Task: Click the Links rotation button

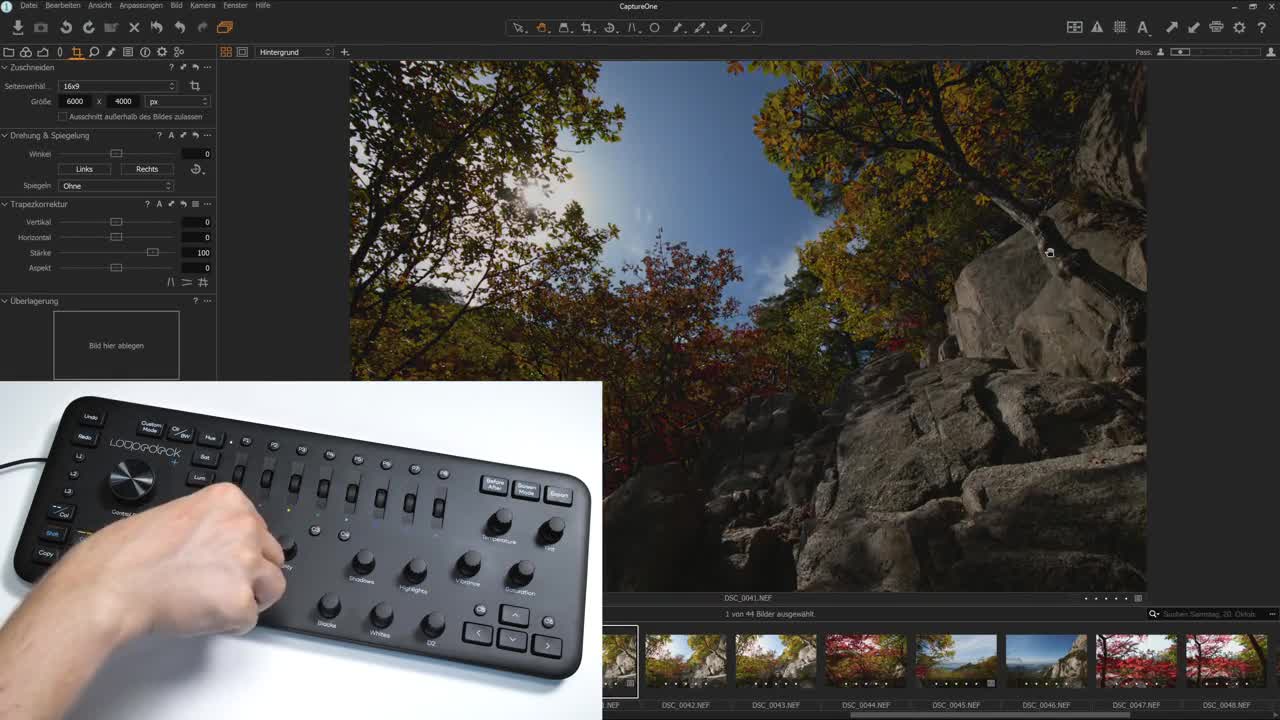Action: click(x=84, y=169)
